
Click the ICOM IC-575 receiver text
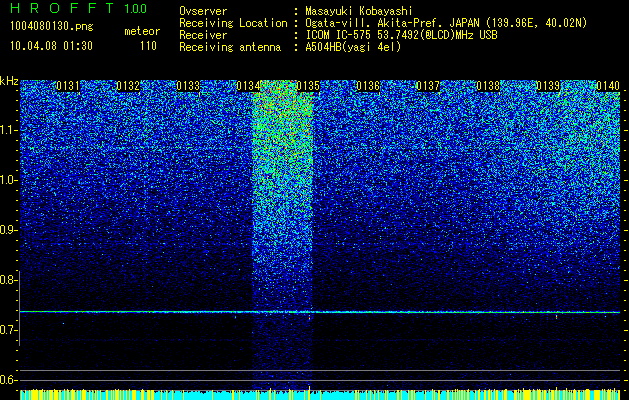401,35
